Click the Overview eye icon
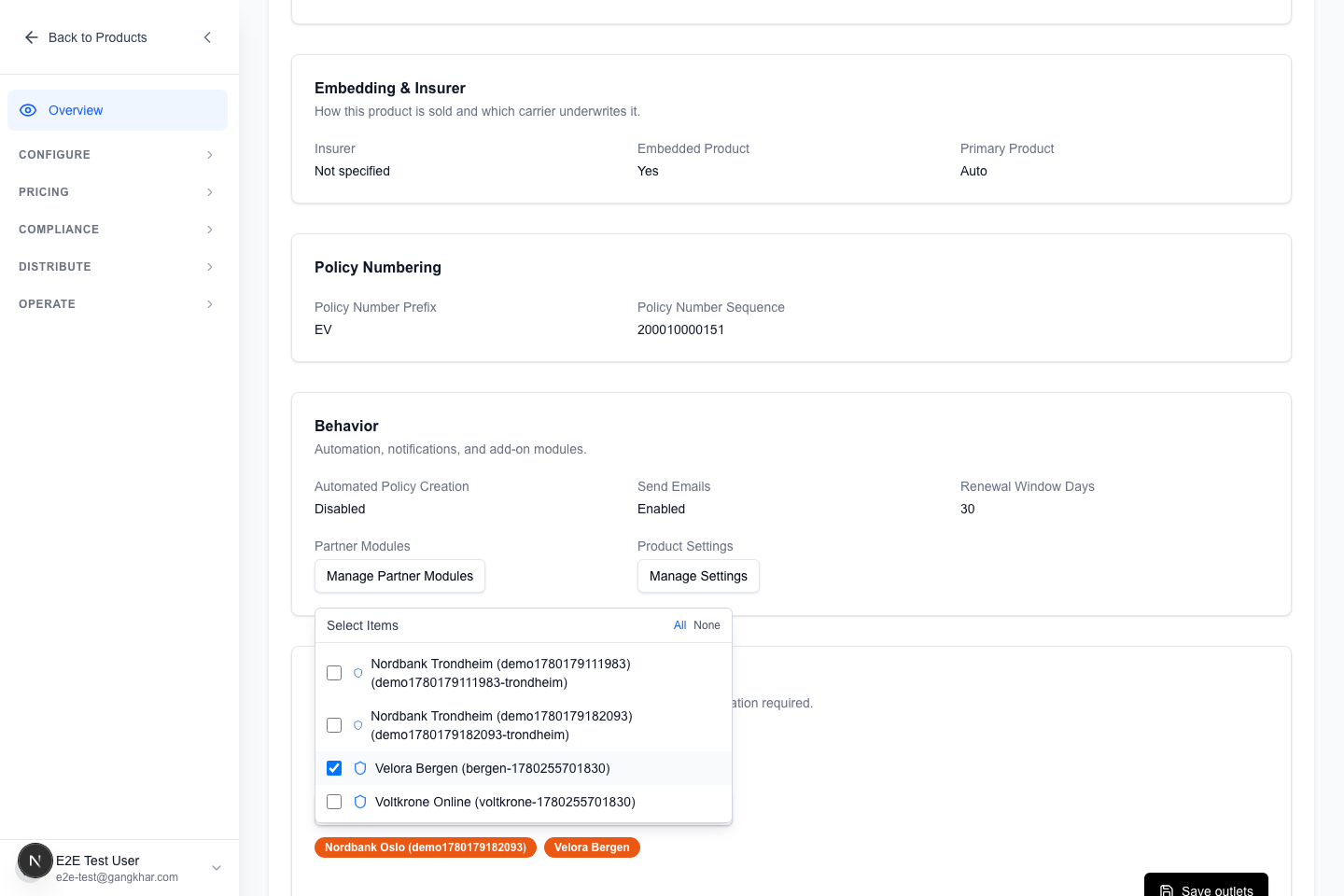The image size is (1344, 896). pyautogui.click(x=28, y=110)
